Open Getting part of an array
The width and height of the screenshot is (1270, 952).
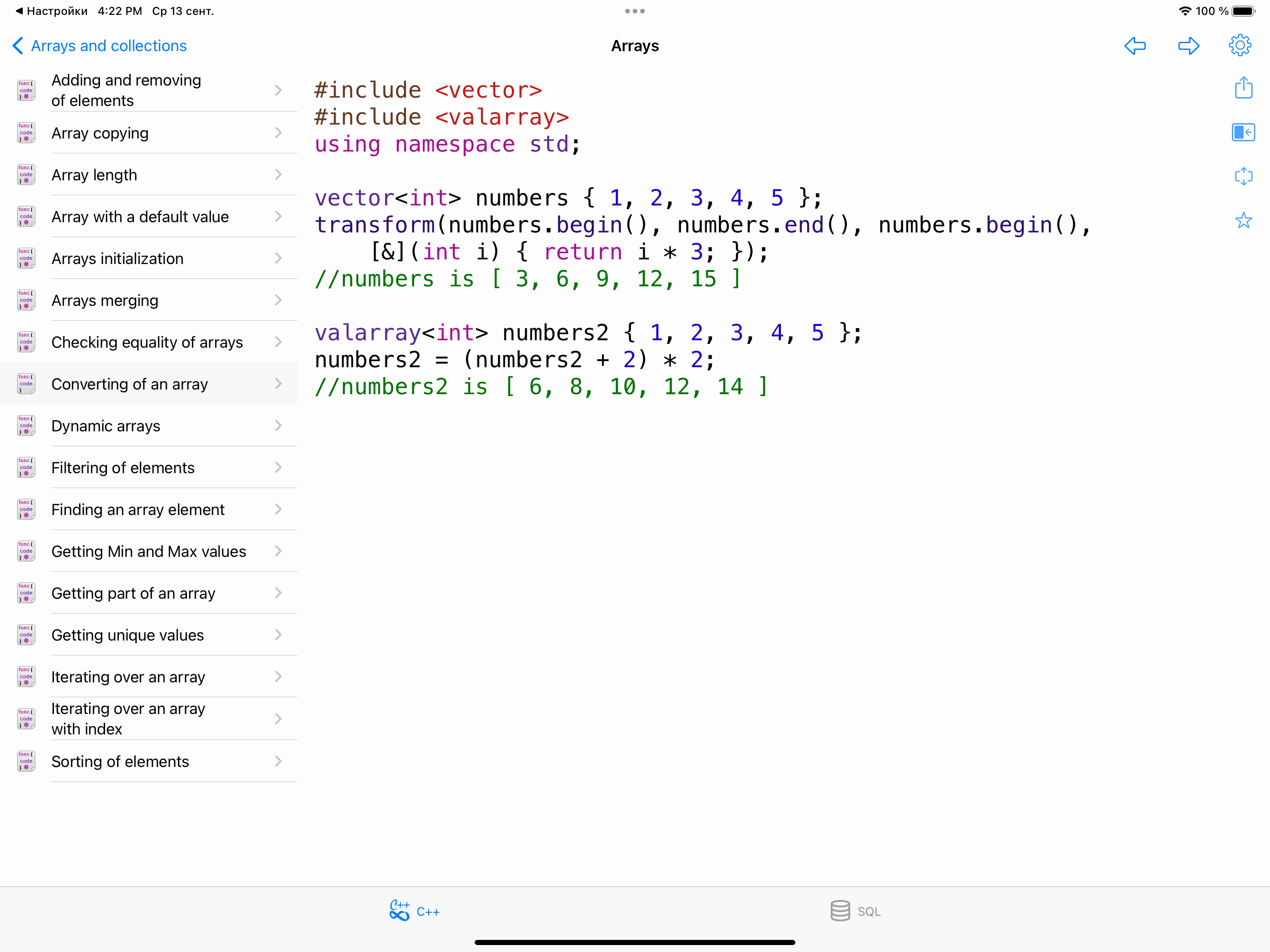click(x=149, y=593)
